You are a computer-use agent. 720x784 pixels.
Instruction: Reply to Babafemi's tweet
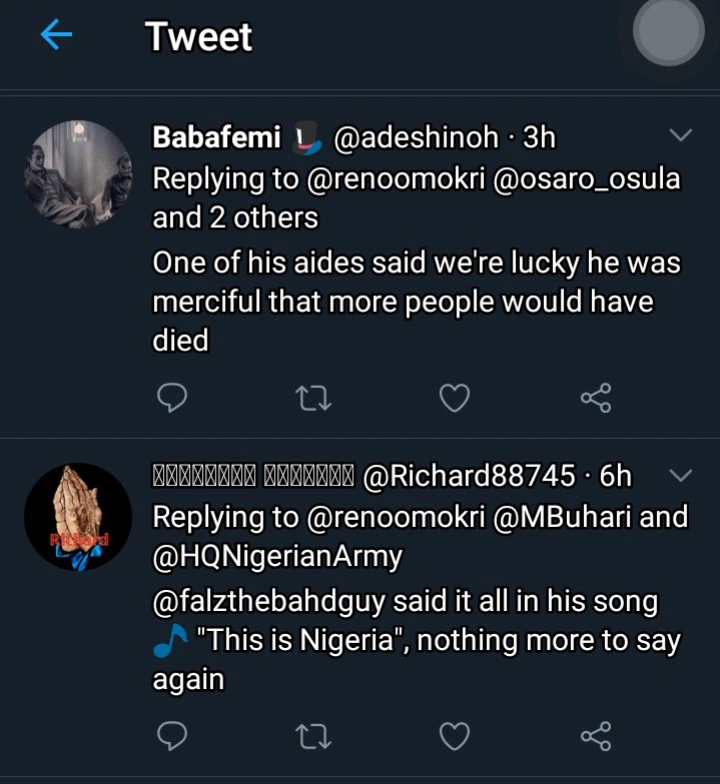tap(173, 399)
